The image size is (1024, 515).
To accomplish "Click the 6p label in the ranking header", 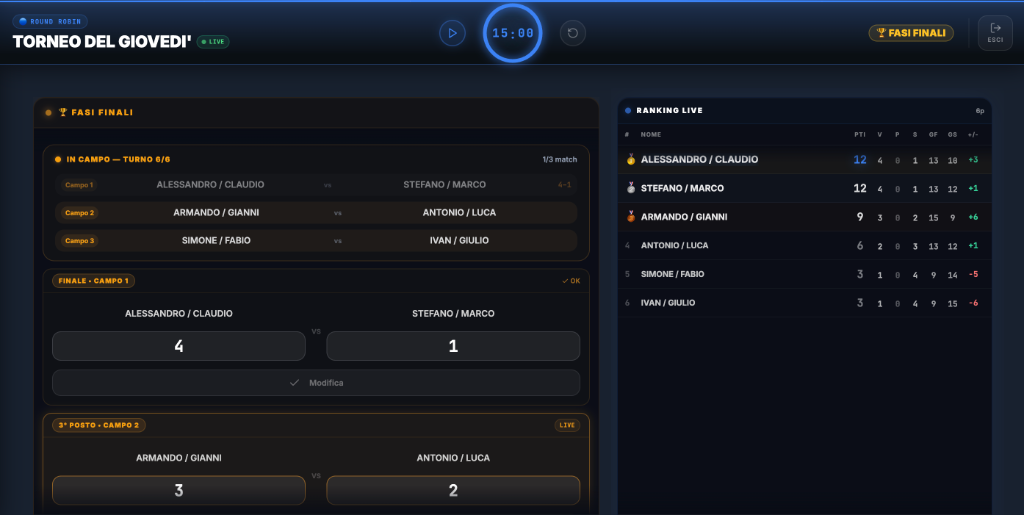I will [x=980, y=111].
